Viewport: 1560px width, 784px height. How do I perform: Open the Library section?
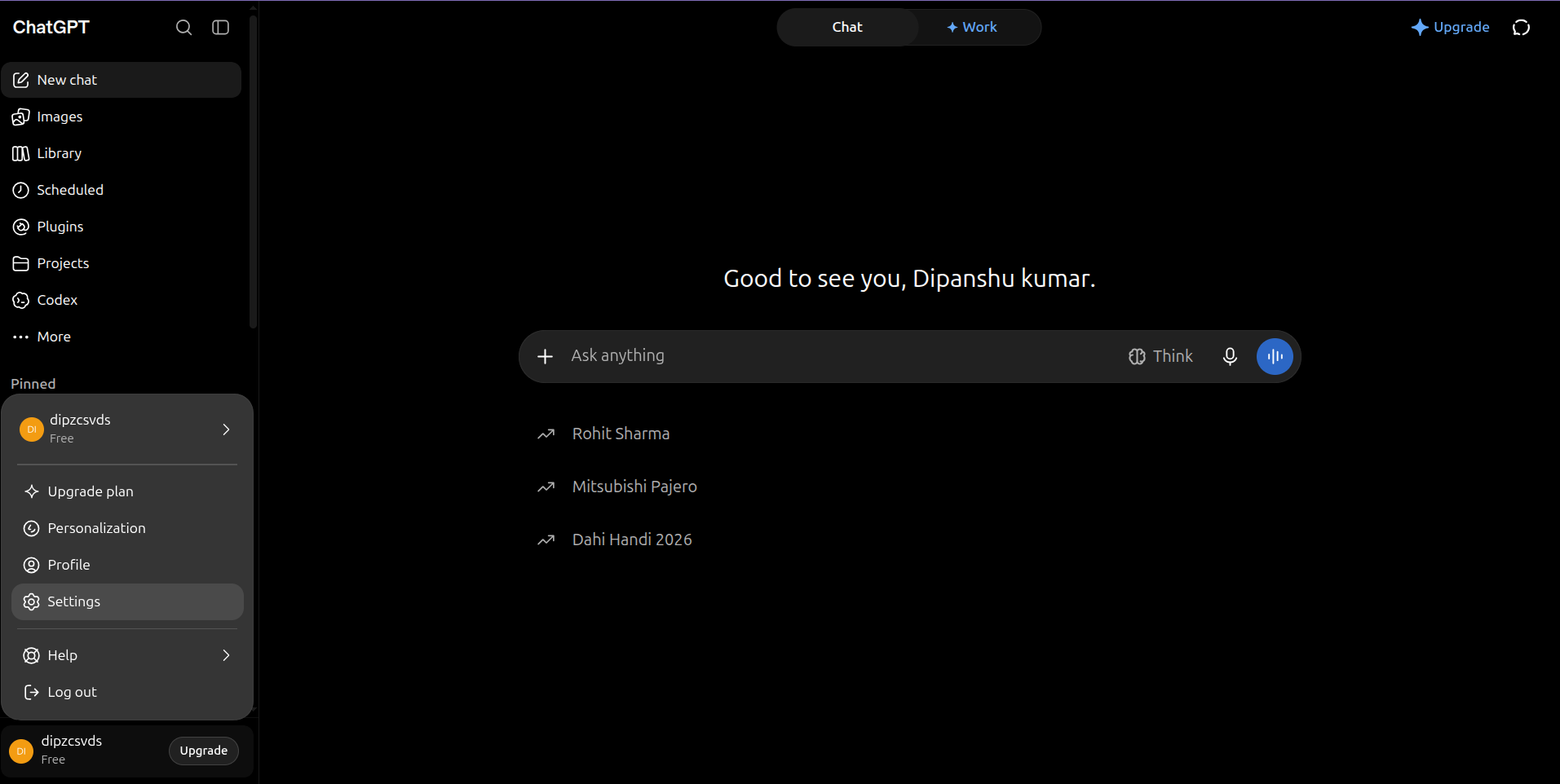(122, 153)
